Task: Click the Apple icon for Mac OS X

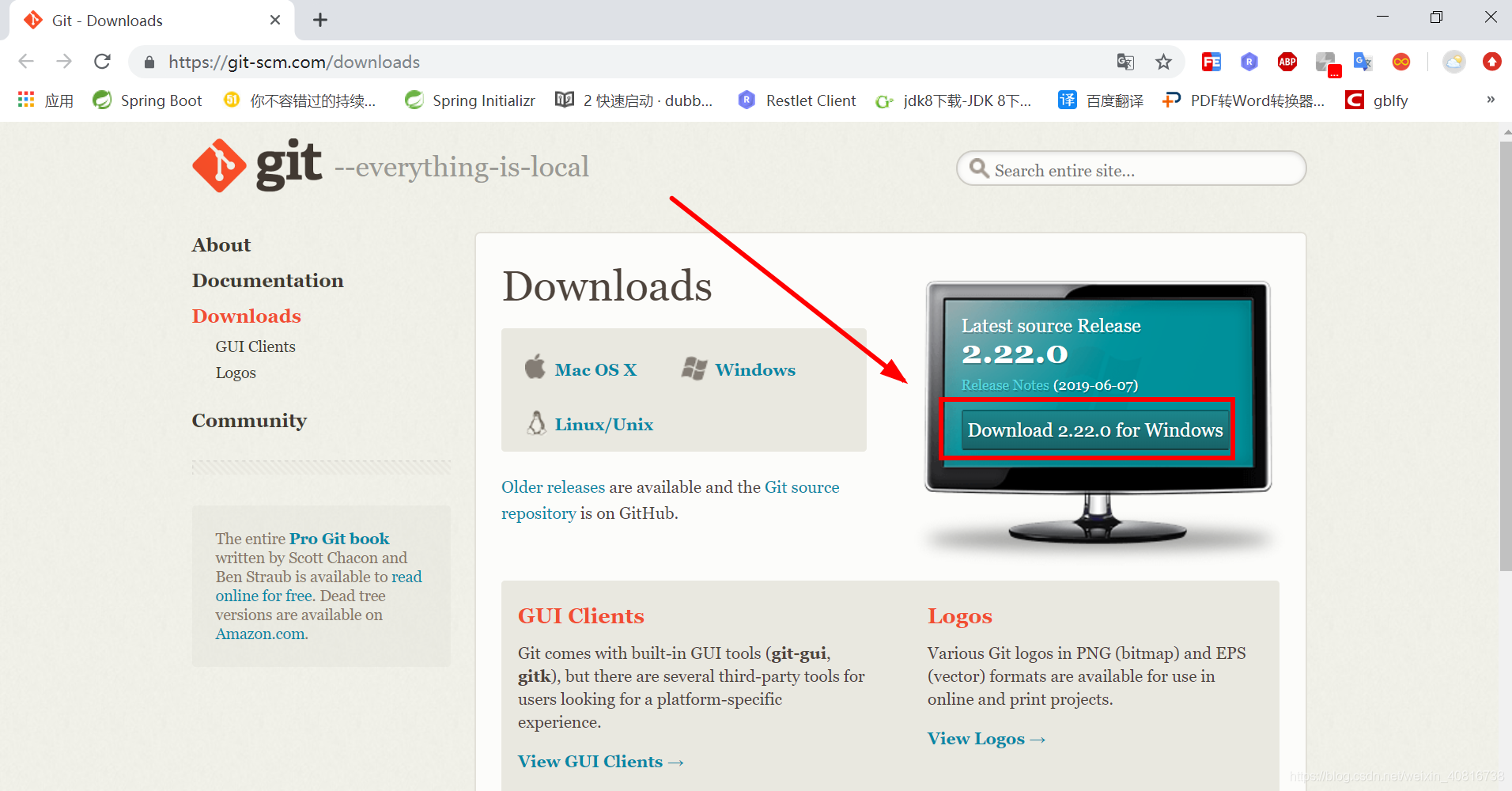Action: (535, 367)
